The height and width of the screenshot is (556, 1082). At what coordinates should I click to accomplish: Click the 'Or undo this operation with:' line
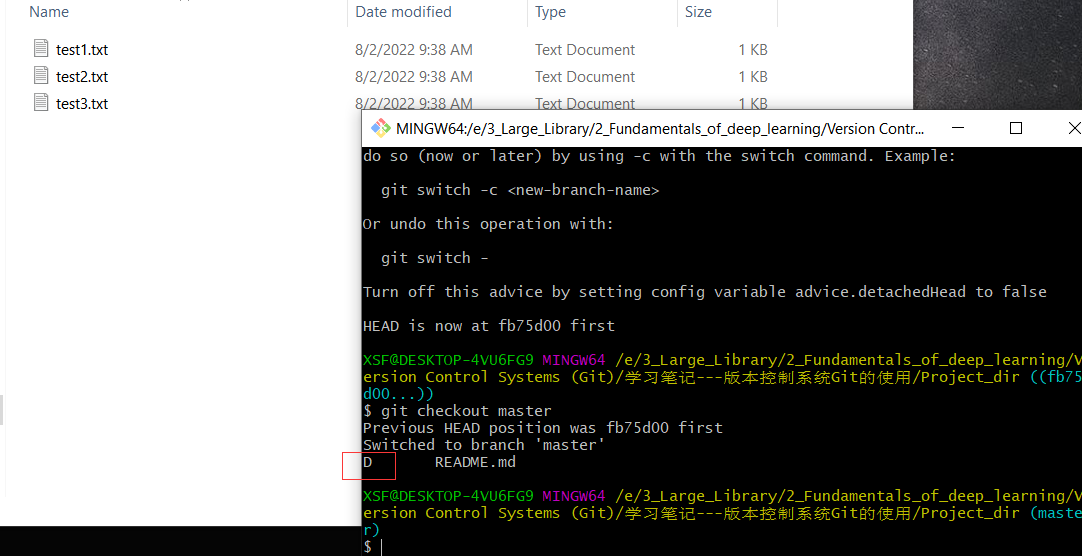point(488,224)
